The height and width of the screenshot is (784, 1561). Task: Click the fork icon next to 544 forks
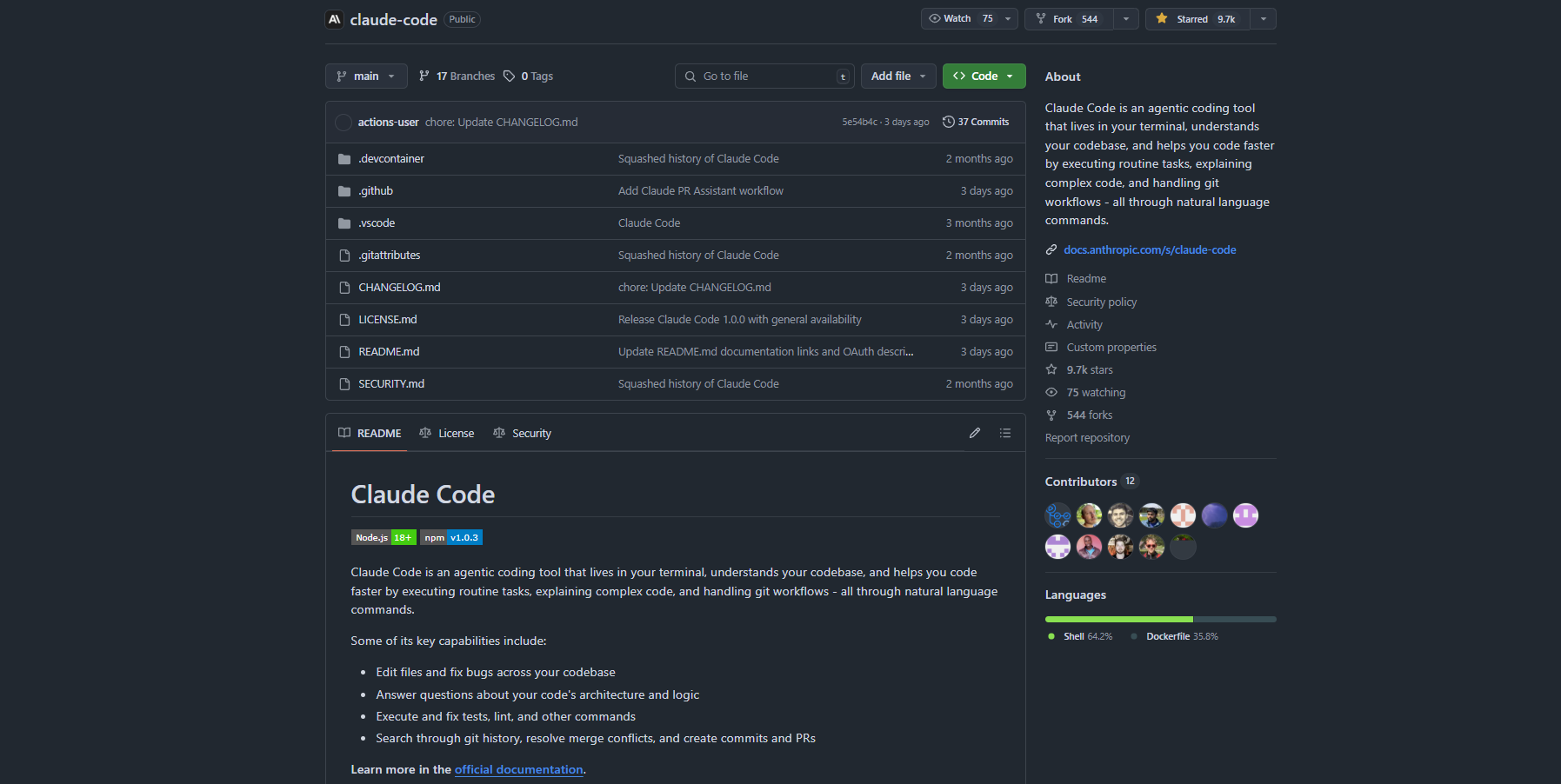tap(1051, 415)
